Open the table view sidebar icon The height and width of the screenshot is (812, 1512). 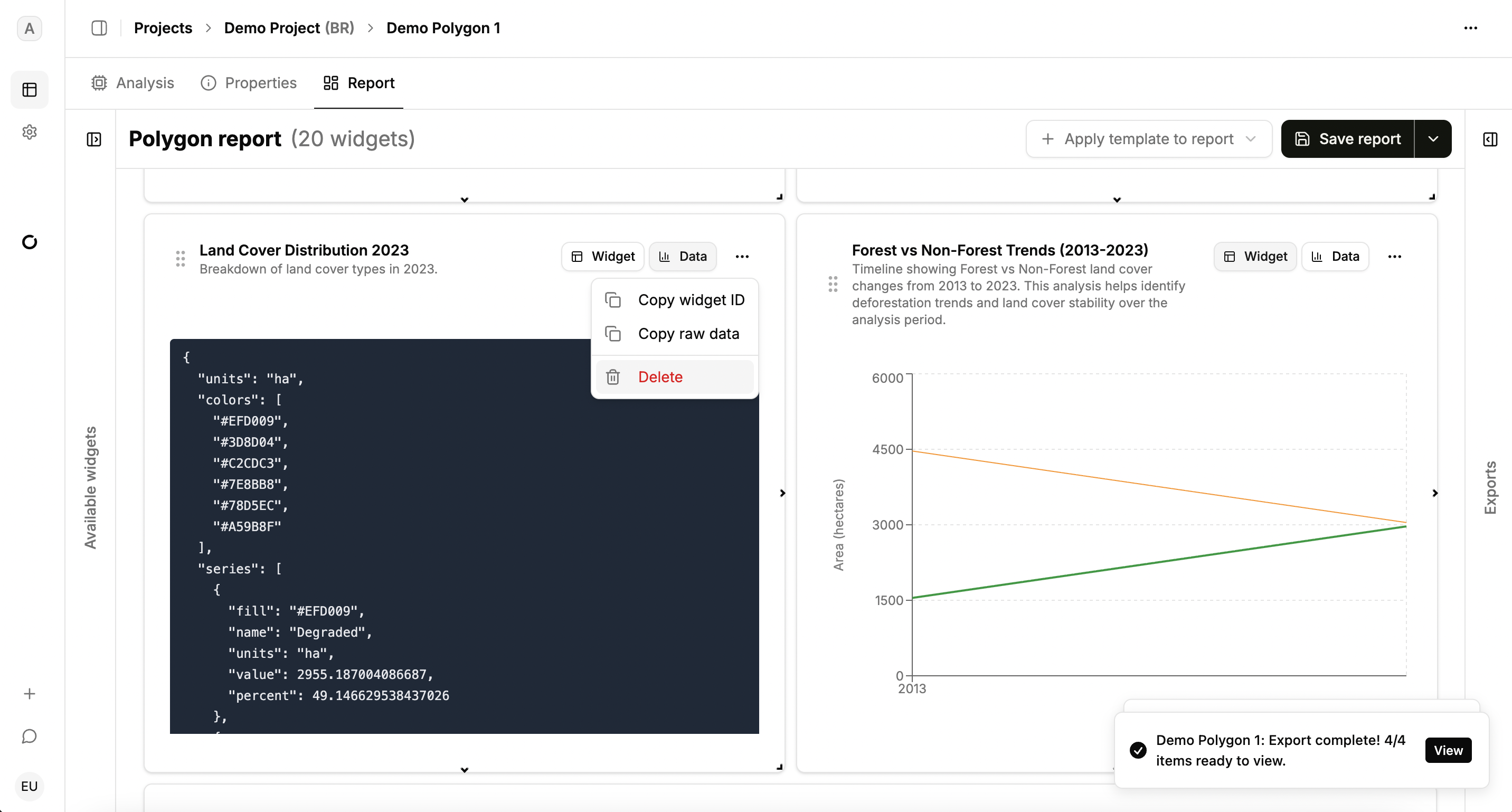click(x=30, y=89)
